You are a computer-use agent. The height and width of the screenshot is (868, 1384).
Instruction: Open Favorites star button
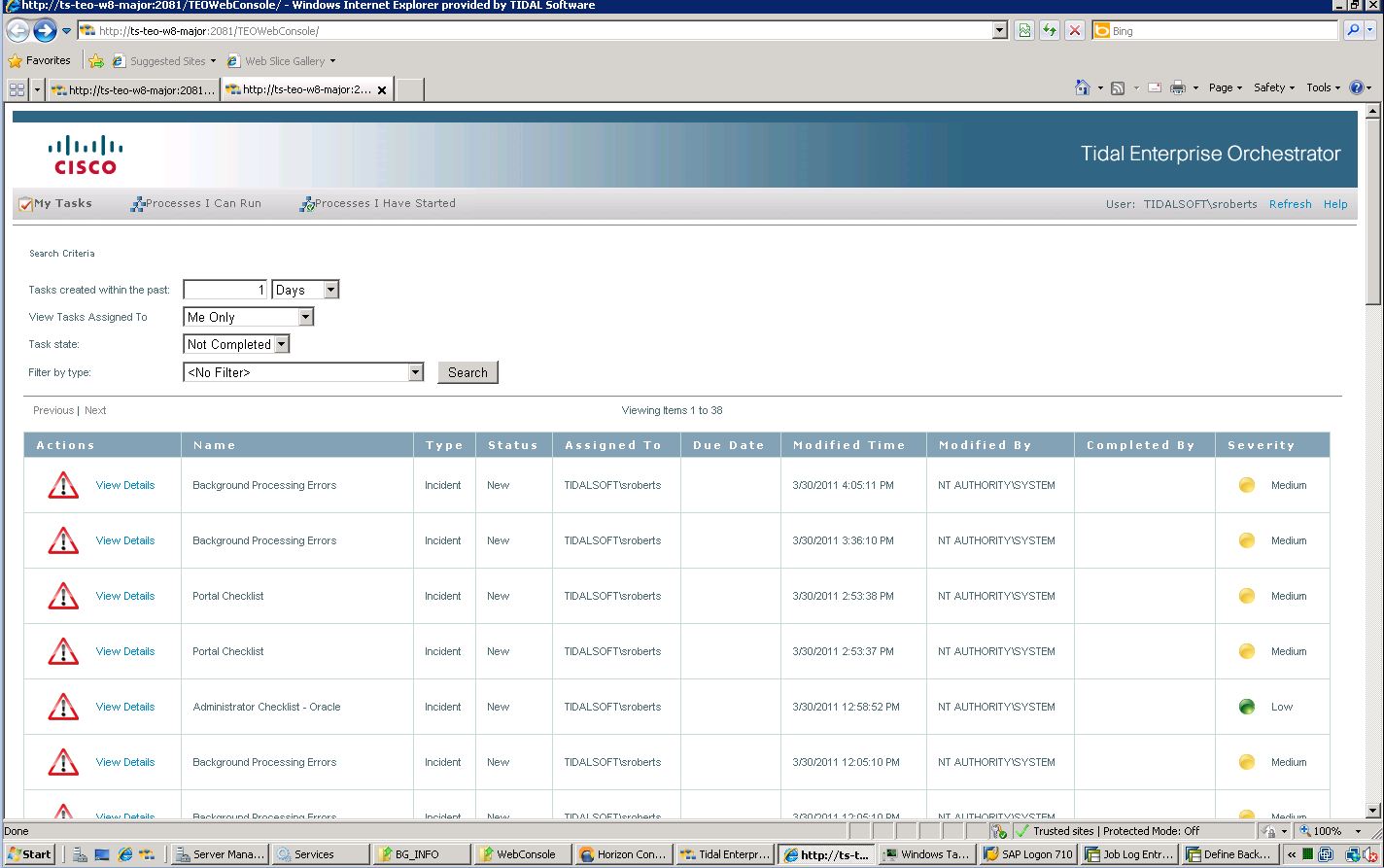[39, 60]
